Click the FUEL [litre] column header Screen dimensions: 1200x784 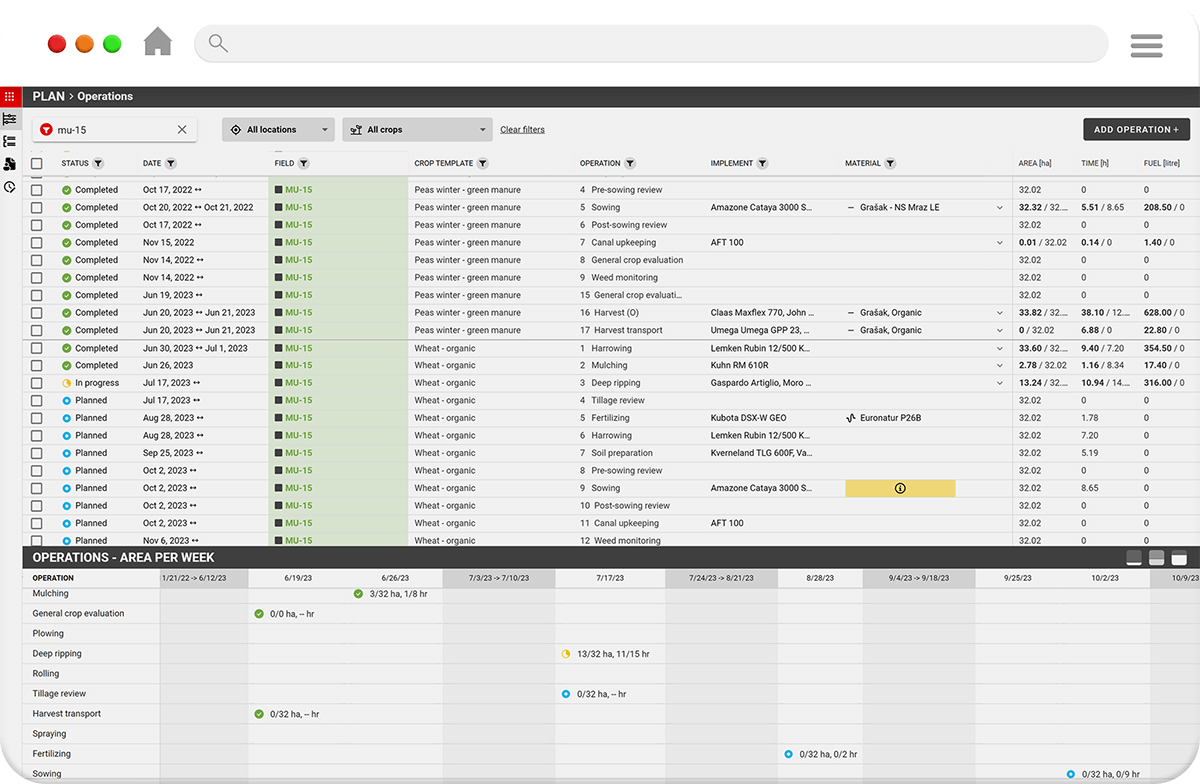tap(1162, 163)
